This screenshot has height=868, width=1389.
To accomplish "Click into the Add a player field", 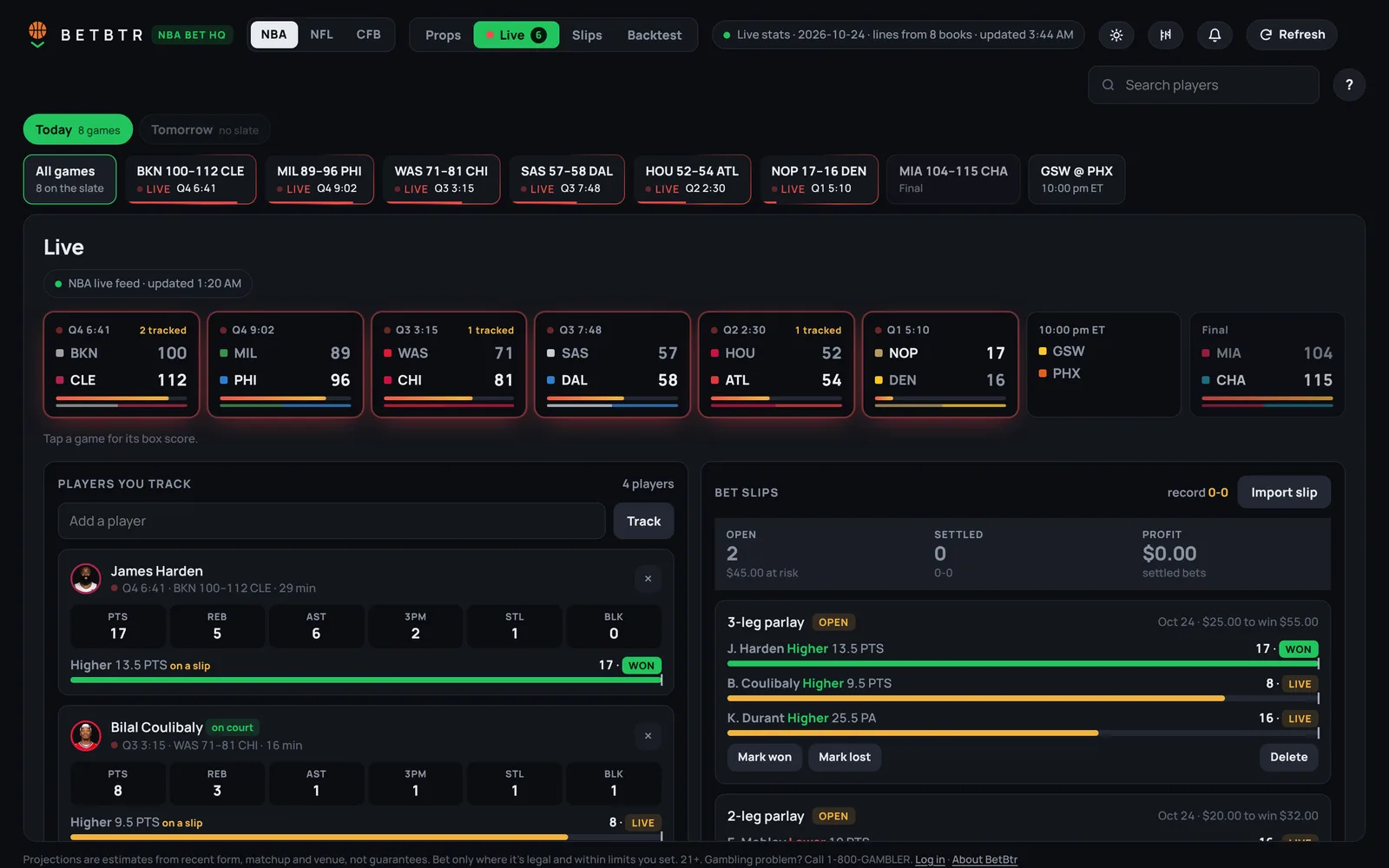I will 332,521.
